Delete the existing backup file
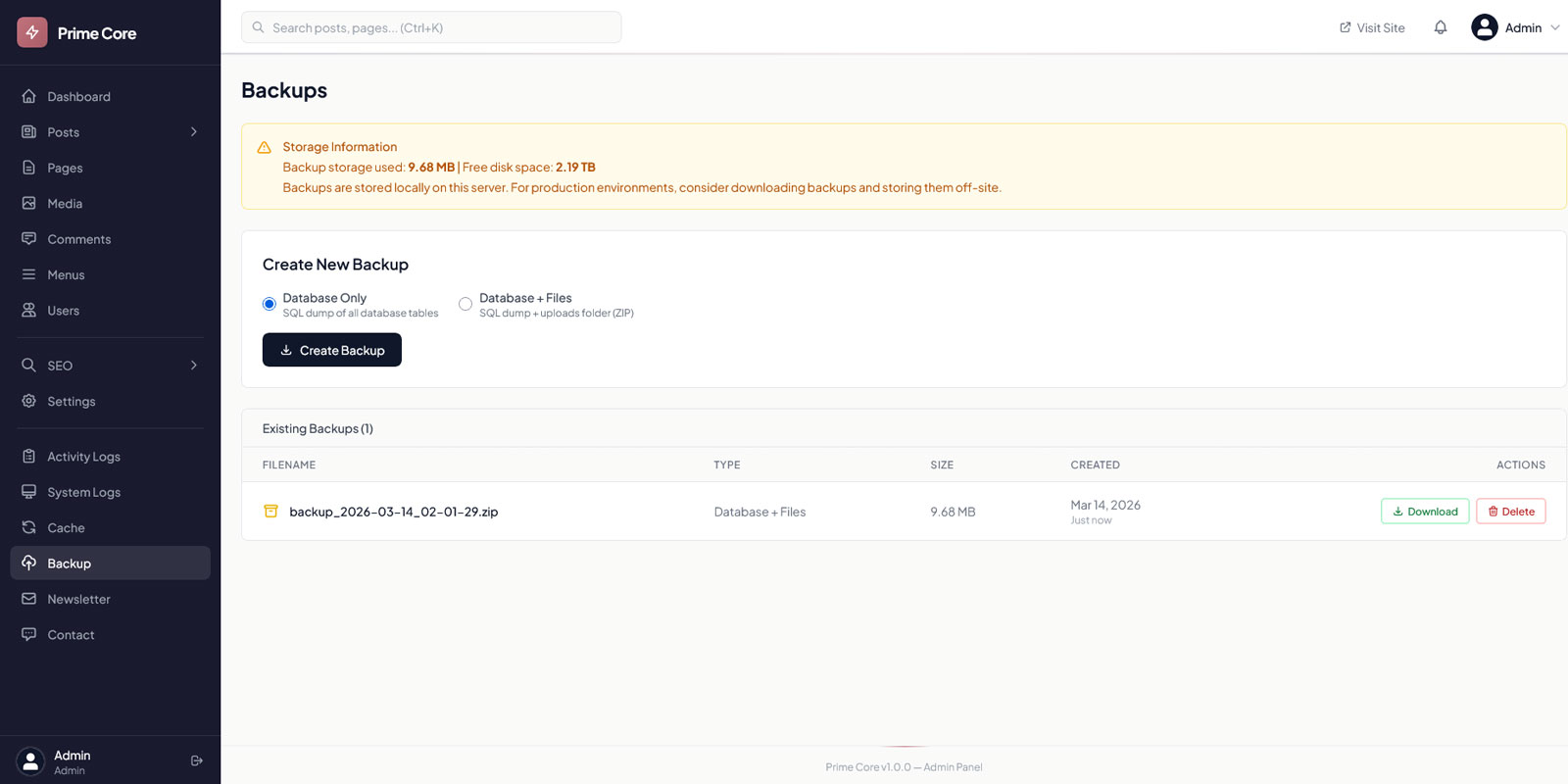This screenshot has width=1568, height=784. point(1510,512)
